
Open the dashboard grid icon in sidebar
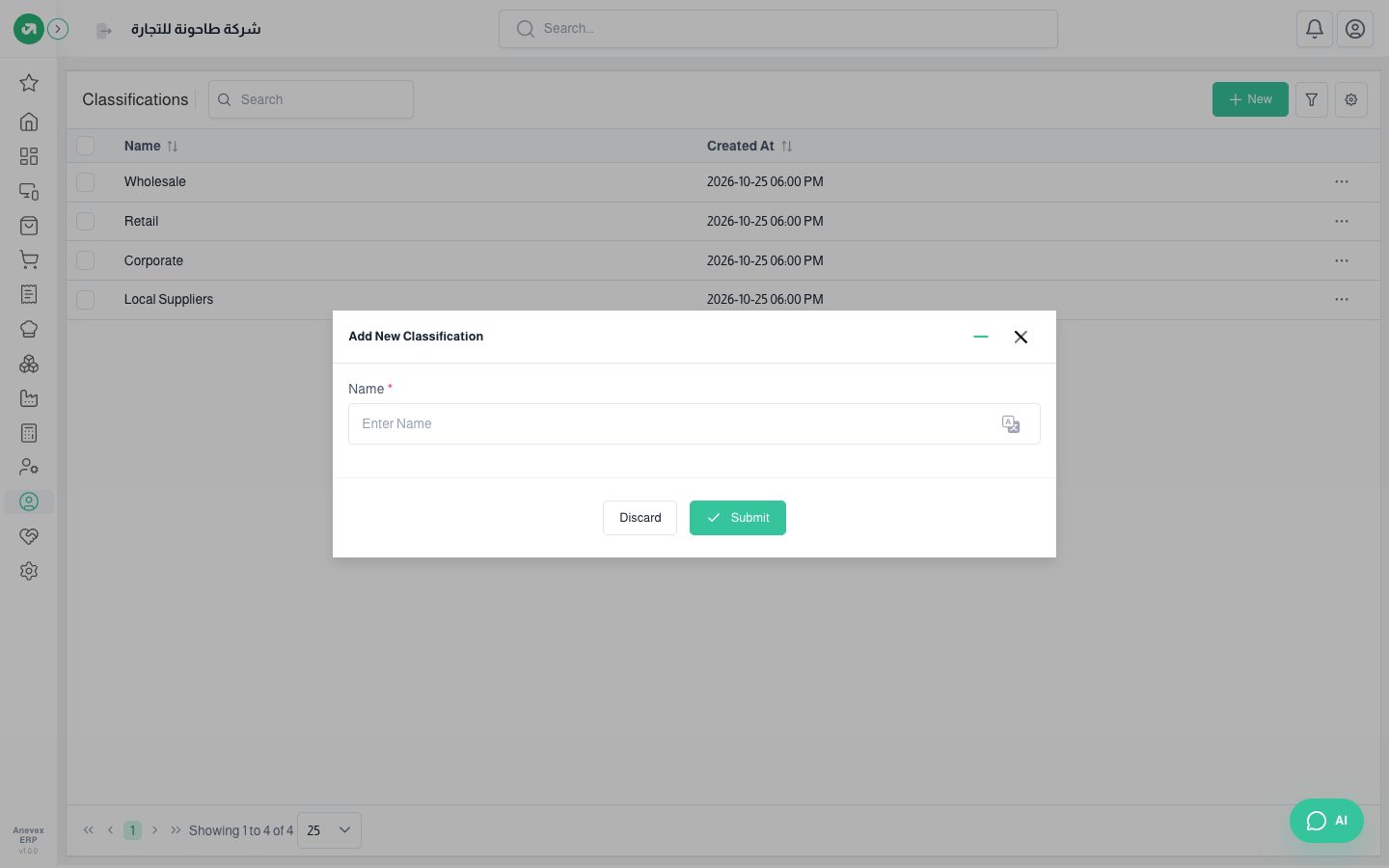click(29, 156)
